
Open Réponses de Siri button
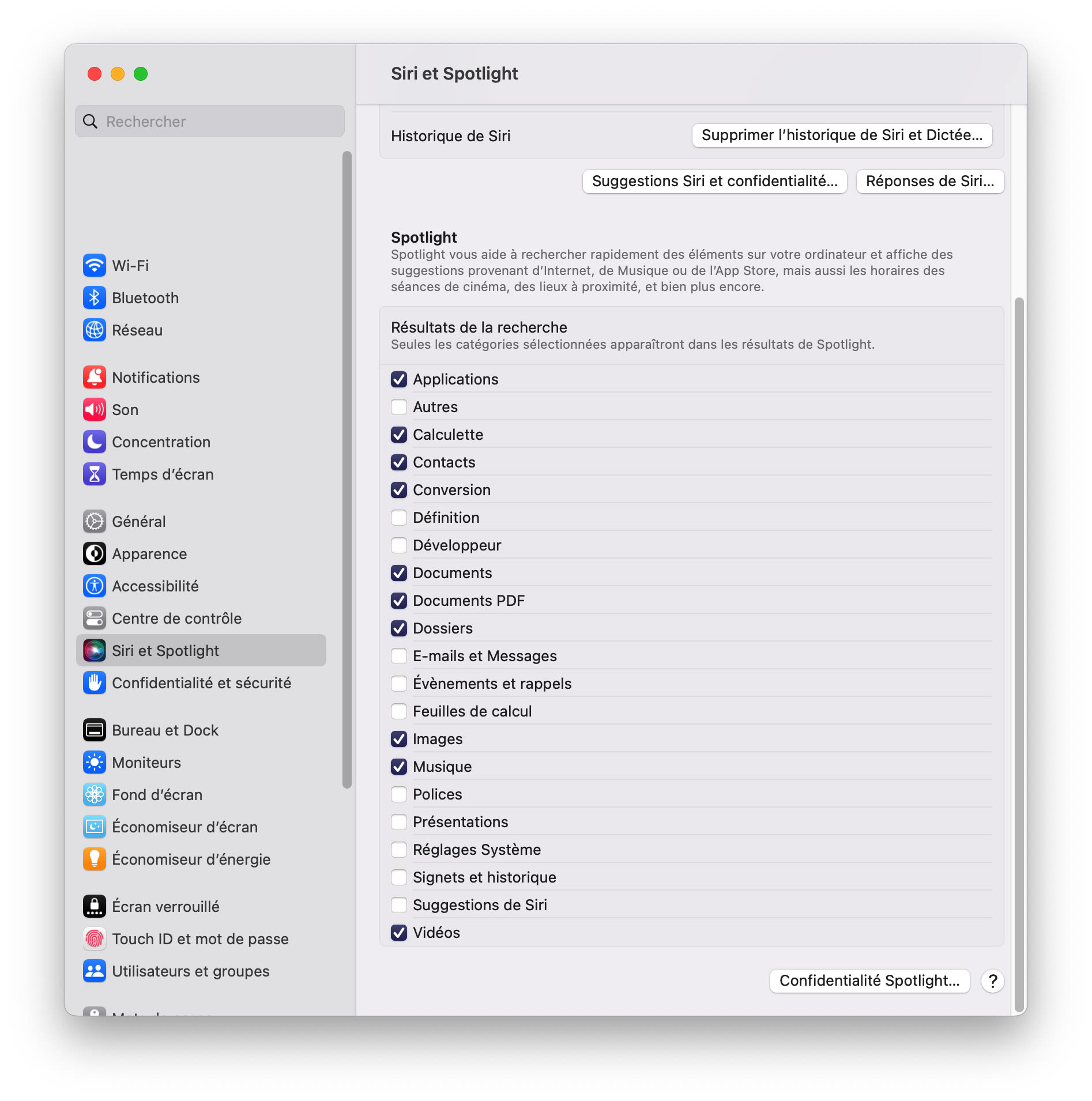point(930,181)
